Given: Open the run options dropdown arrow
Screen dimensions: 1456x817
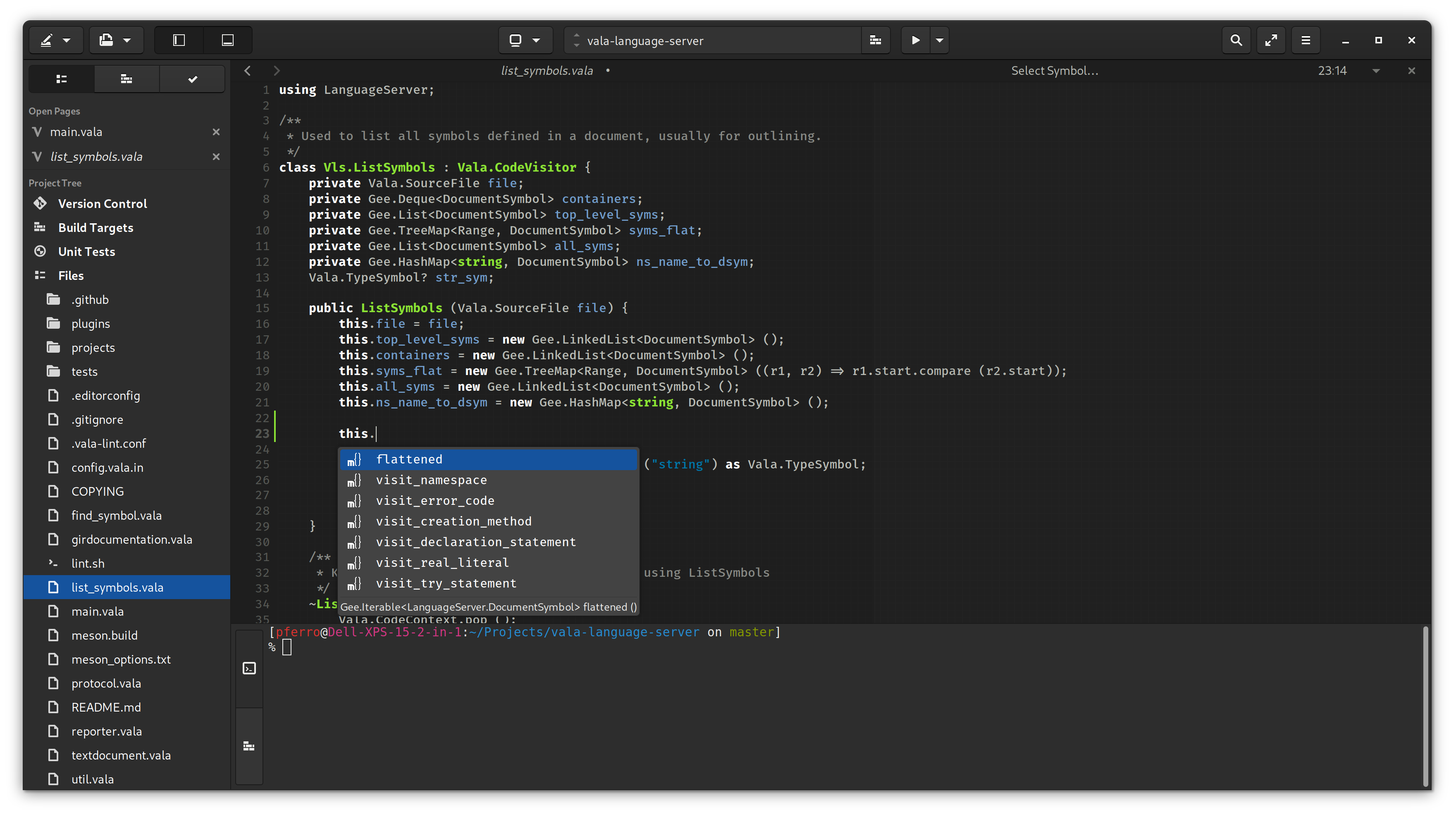Looking at the screenshot, I should (x=939, y=40).
